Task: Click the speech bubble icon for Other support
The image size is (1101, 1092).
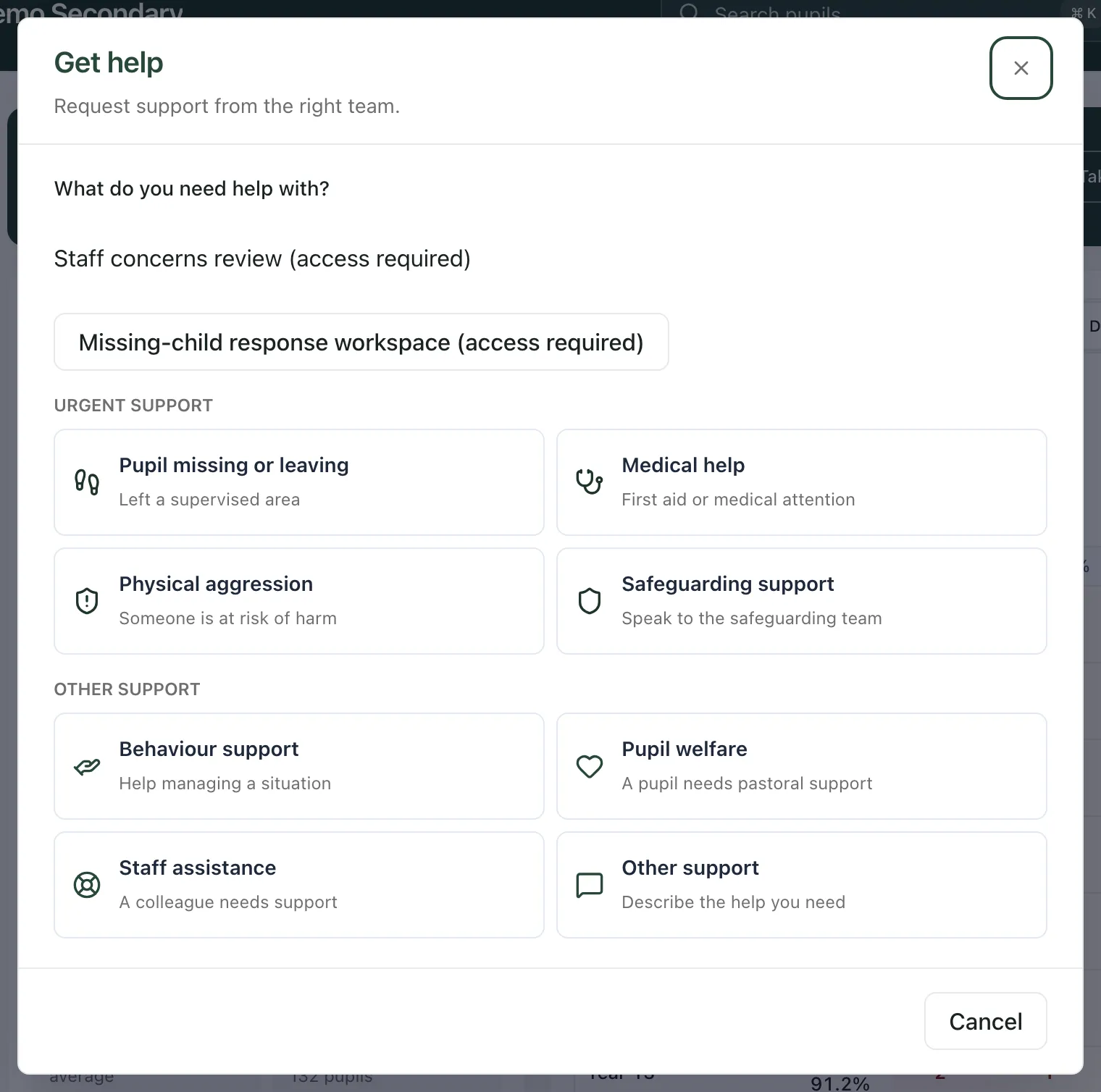Action: tap(590, 885)
